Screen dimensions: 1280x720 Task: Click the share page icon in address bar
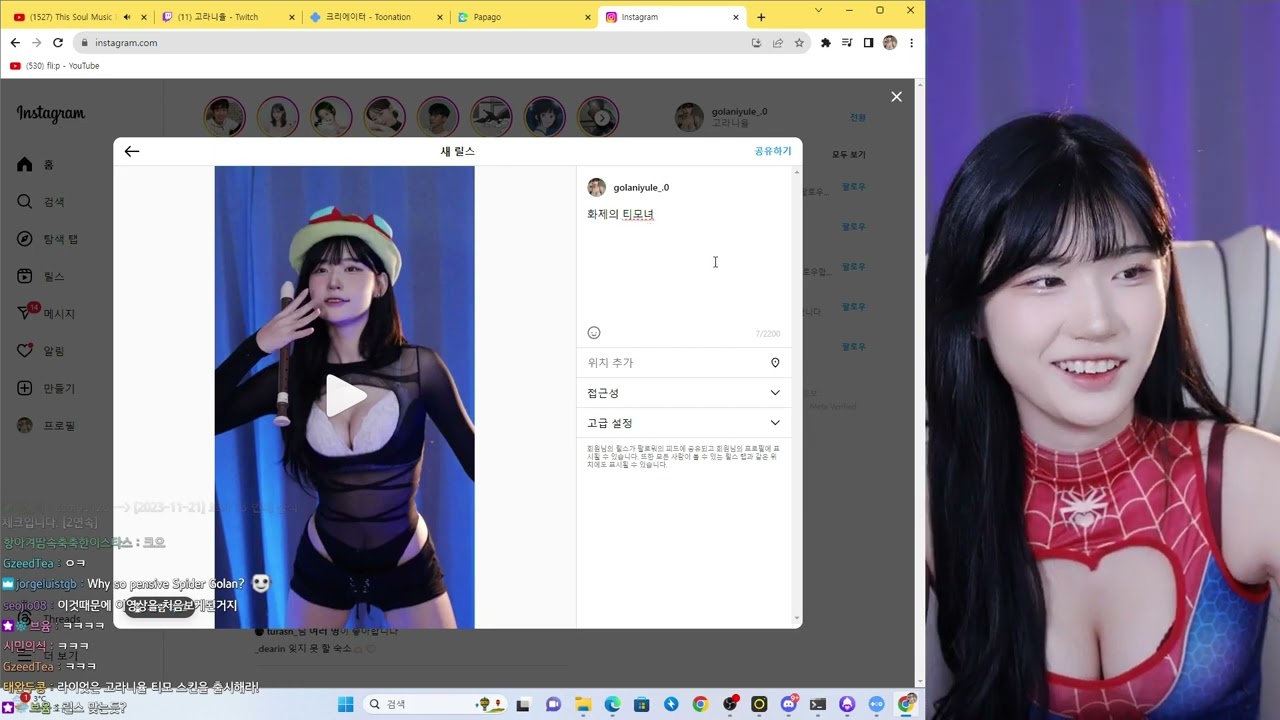pos(778,43)
